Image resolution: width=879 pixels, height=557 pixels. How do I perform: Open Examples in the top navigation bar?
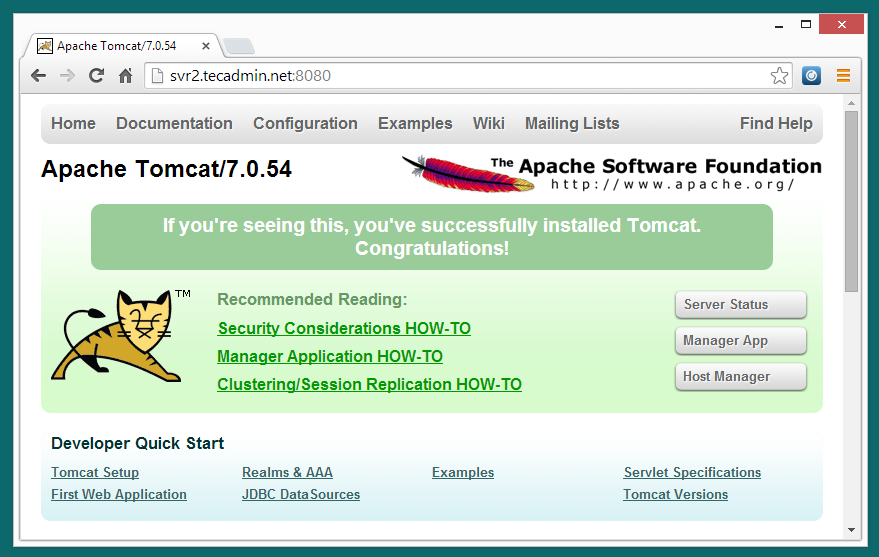pyautogui.click(x=415, y=123)
